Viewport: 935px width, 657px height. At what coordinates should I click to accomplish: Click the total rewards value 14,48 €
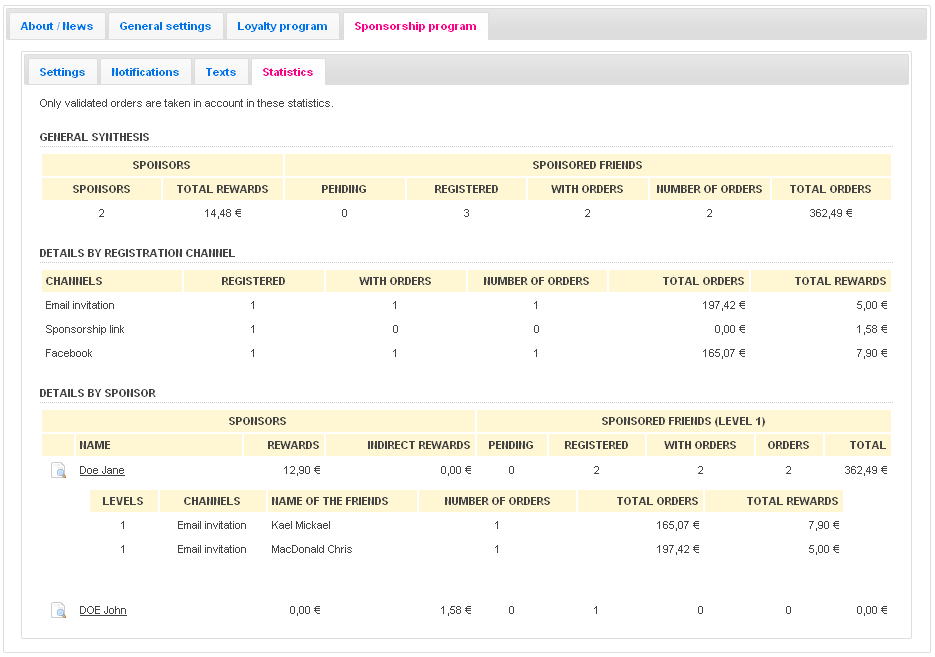pyautogui.click(x=222, y=213)
